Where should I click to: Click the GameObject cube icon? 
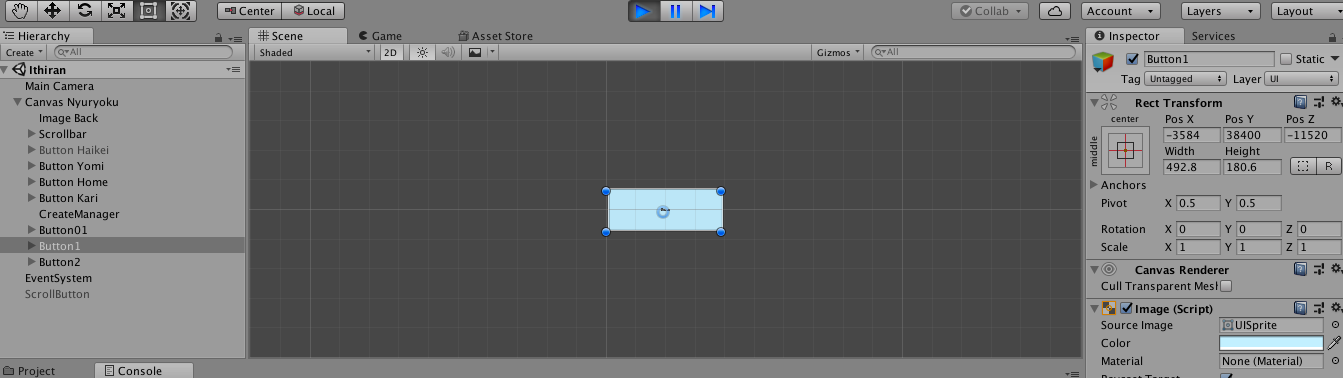[x=1103, y=62]
